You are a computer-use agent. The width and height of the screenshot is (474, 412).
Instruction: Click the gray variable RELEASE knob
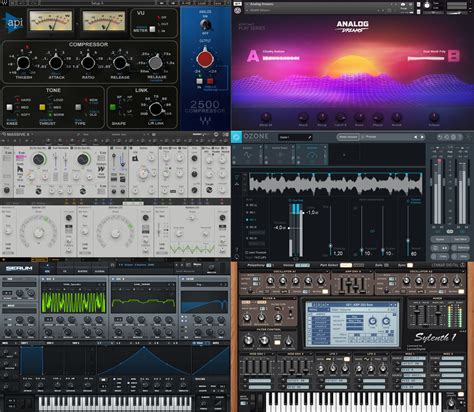pyautogui.click(x=155, y=62)
